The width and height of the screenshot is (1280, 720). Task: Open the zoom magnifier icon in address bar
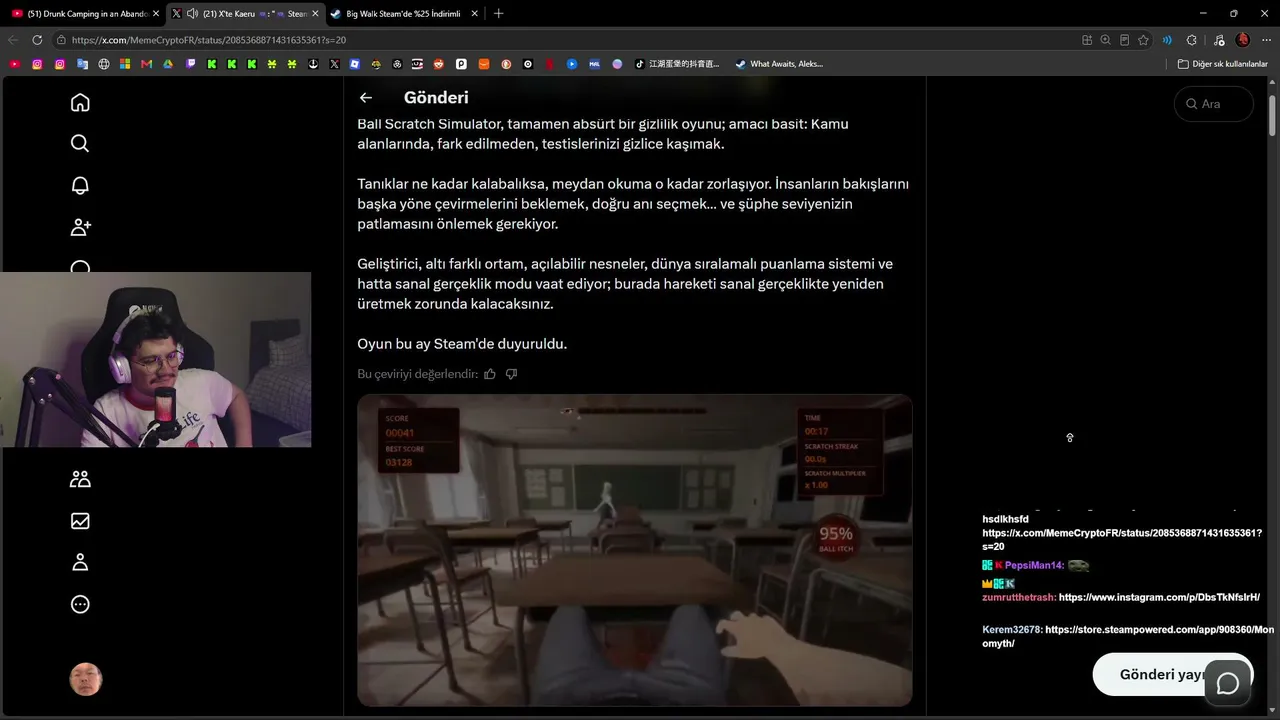(x=1105, y=40)
